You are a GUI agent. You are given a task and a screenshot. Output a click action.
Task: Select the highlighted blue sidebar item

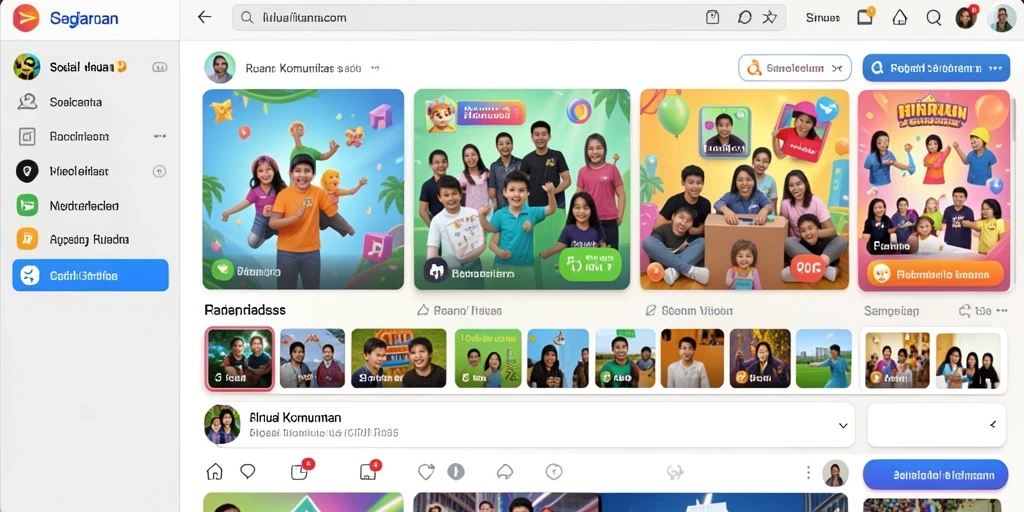tap(90, 275)
